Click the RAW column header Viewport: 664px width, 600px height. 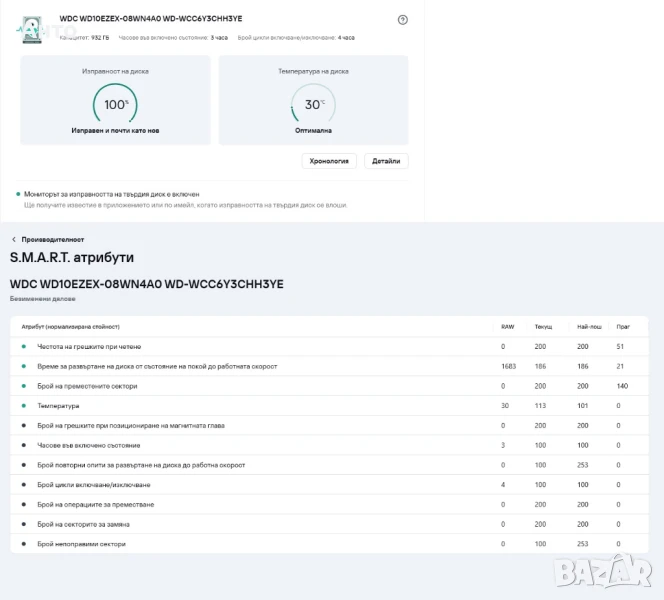tap(507, 327)
